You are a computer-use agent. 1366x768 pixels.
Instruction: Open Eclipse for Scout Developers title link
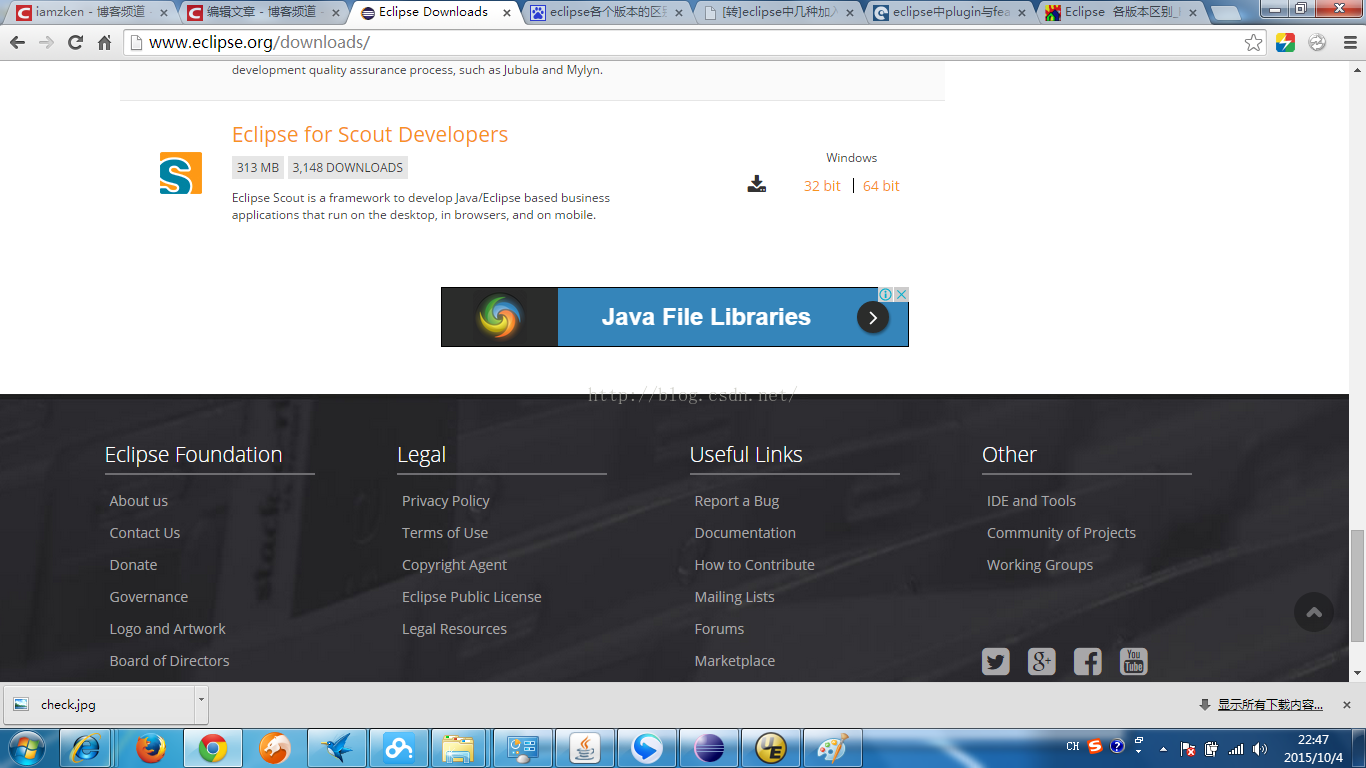point(370,134)
